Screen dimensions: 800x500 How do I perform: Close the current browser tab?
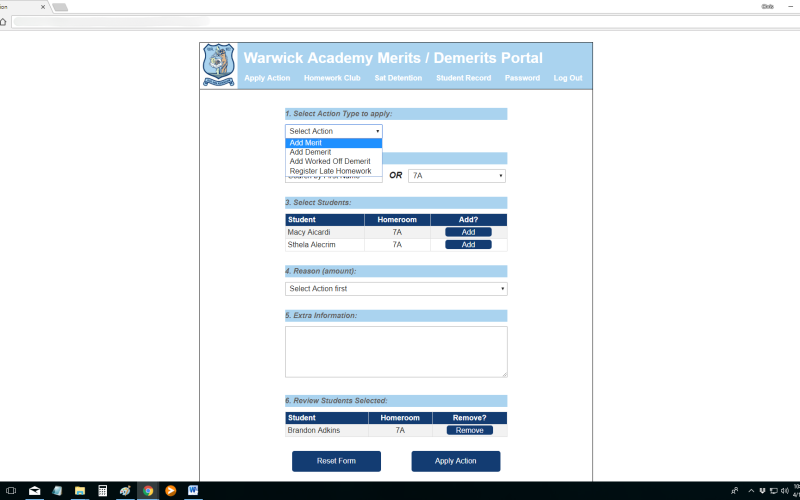(43, 7)
